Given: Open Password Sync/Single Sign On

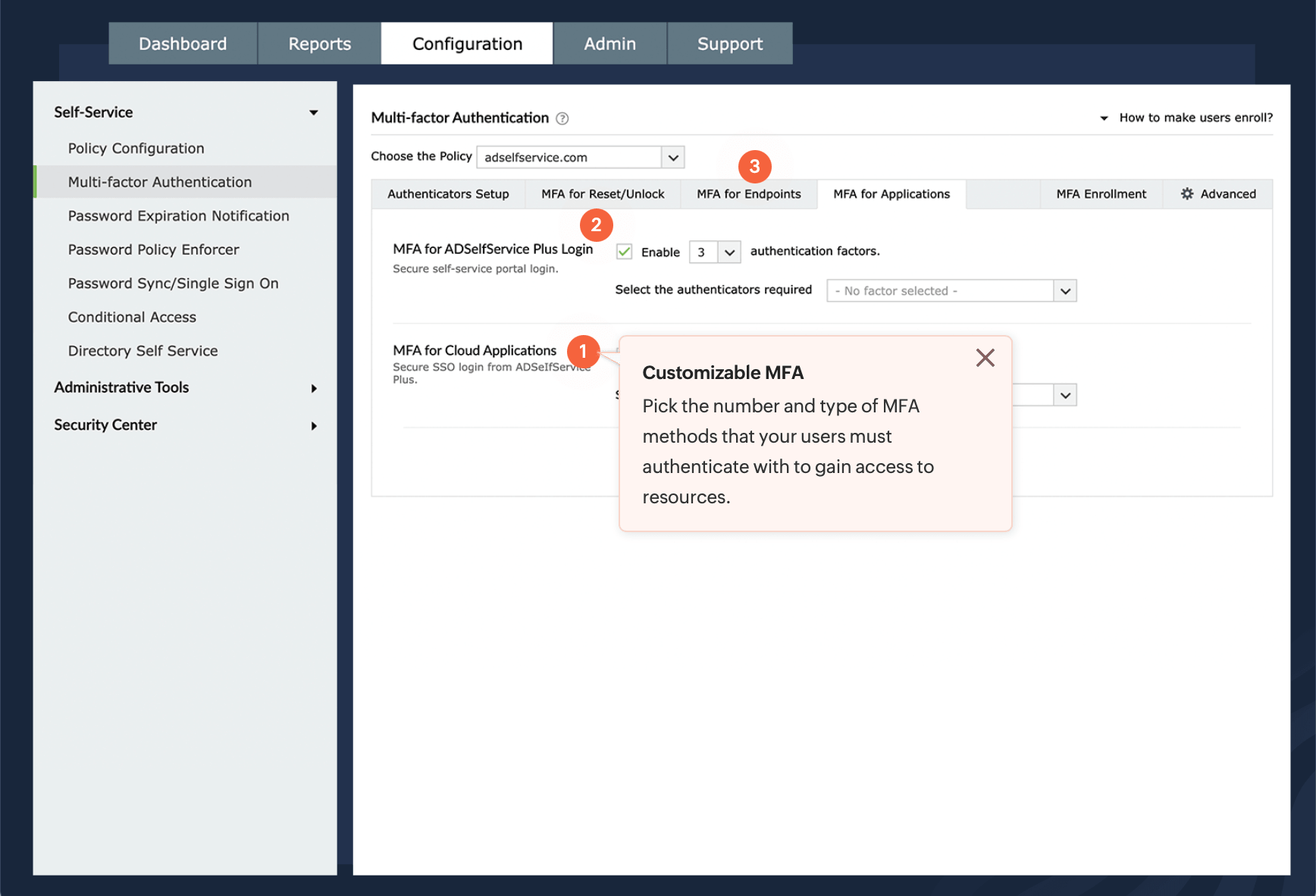Looking at the screenshot, I should point(174,284).
